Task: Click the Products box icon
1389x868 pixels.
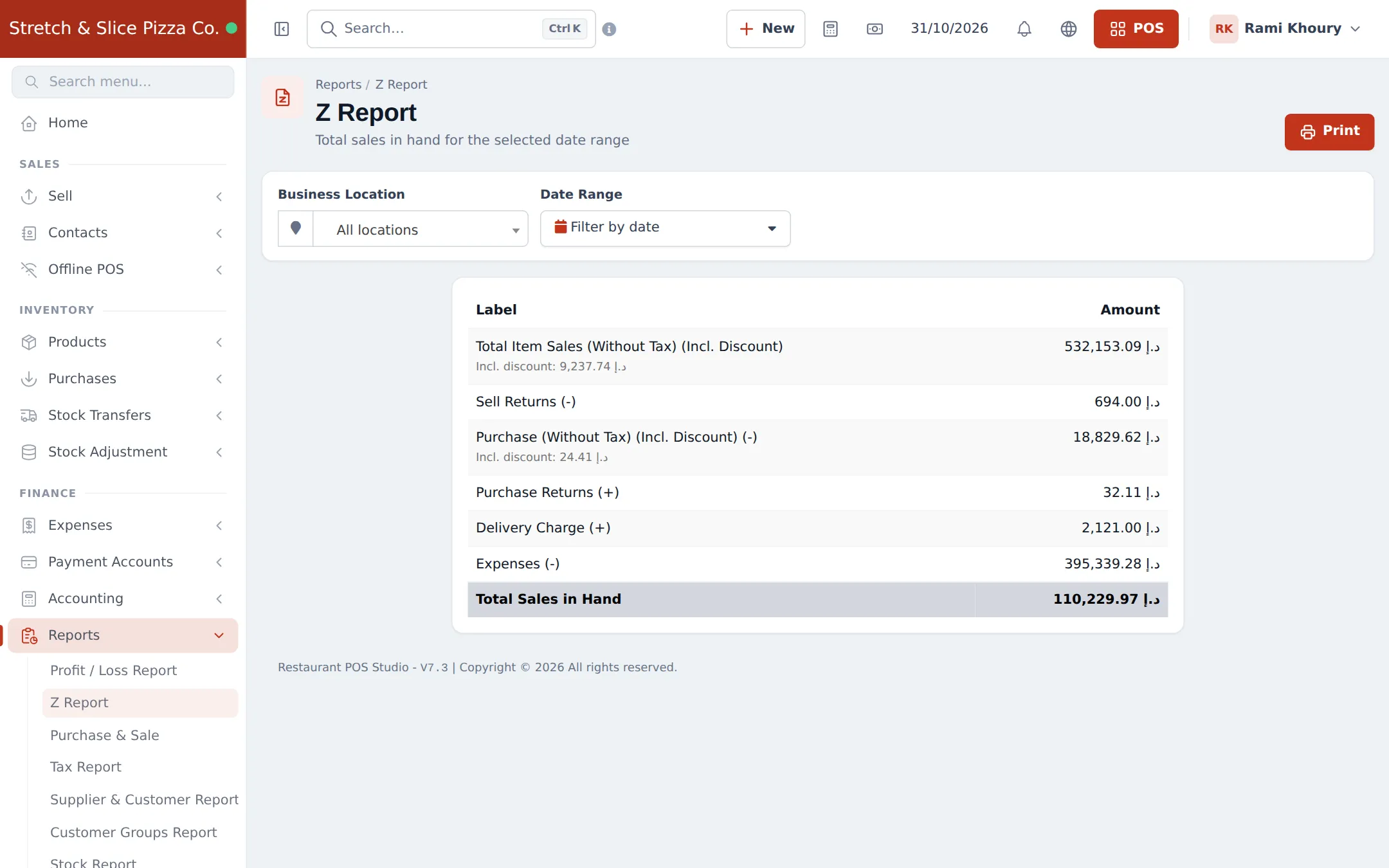Action: click(x=29, y=342)
